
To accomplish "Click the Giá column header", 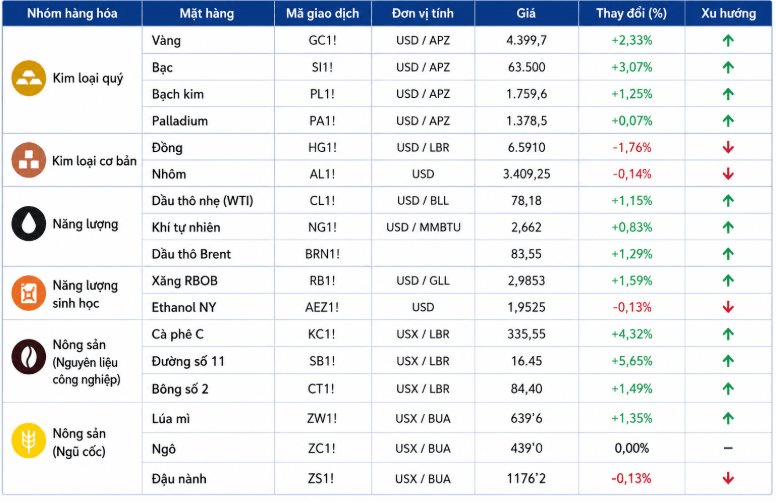I will (x=526, y=13).
